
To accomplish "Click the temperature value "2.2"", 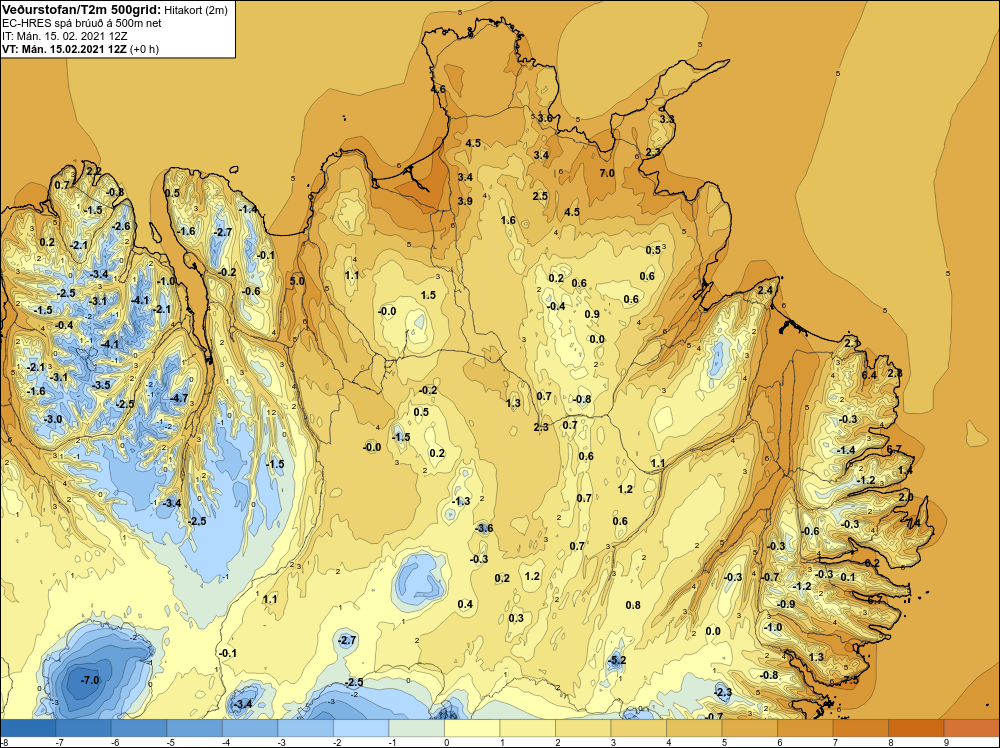I will coord(93,170).
